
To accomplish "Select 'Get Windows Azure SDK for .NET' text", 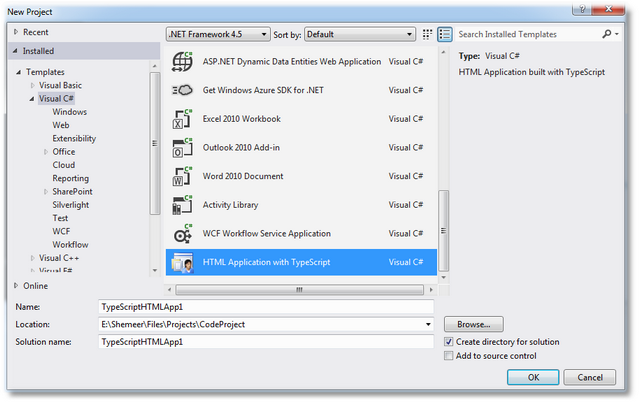I will [263, 90].
